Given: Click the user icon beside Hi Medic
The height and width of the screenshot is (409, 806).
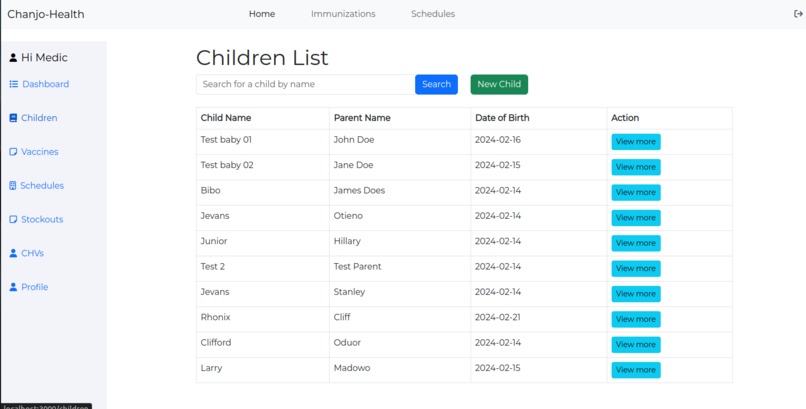Looking at the screenshot, I should pos(13,58).
